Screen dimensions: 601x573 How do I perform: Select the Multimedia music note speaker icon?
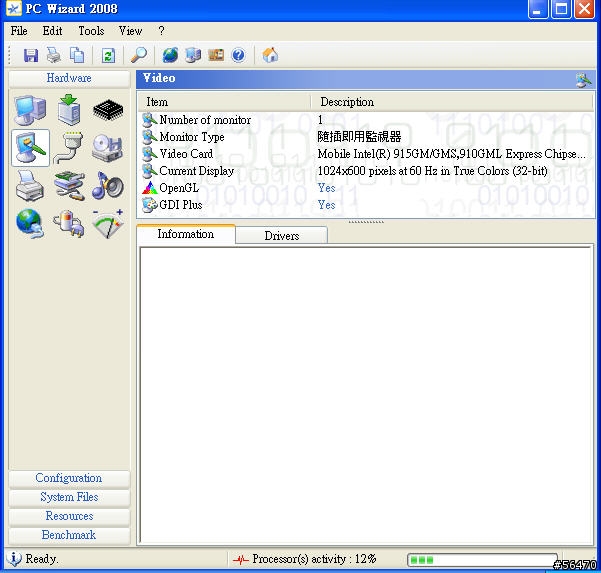[108, 186]
